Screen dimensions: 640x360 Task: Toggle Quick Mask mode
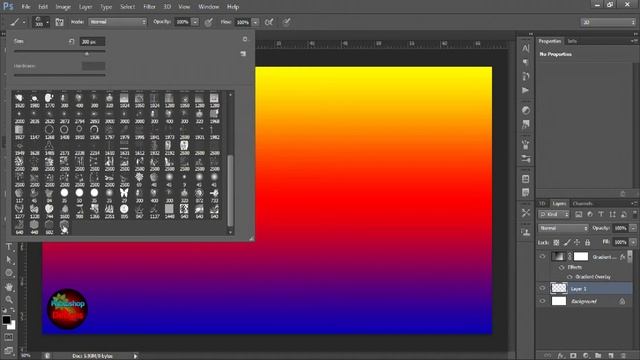click(x=9, y=337)
